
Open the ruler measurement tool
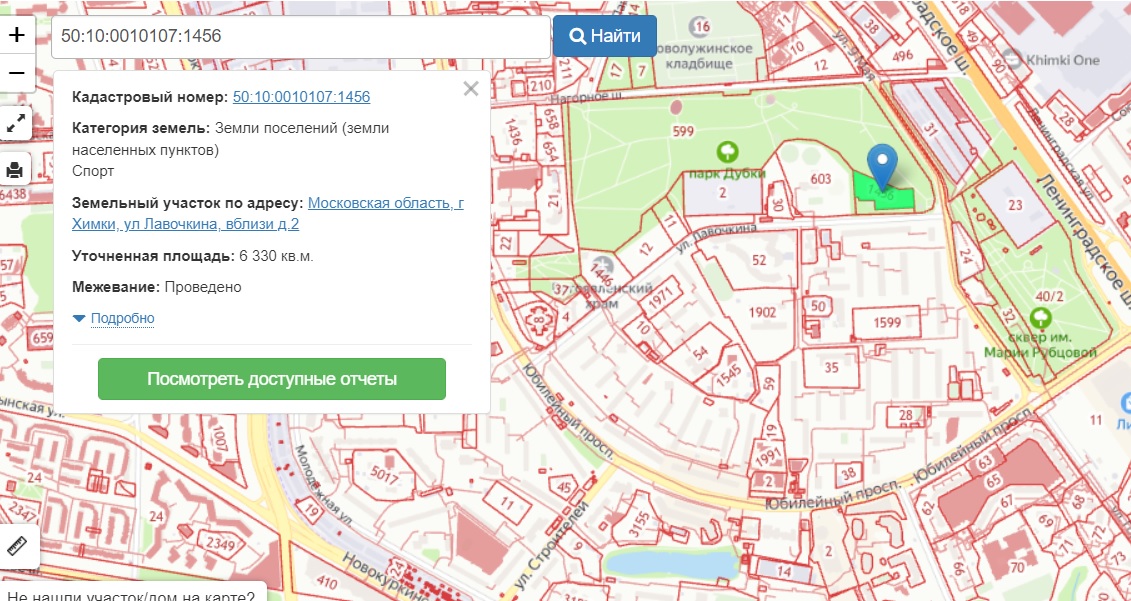[x=17, y=546]
